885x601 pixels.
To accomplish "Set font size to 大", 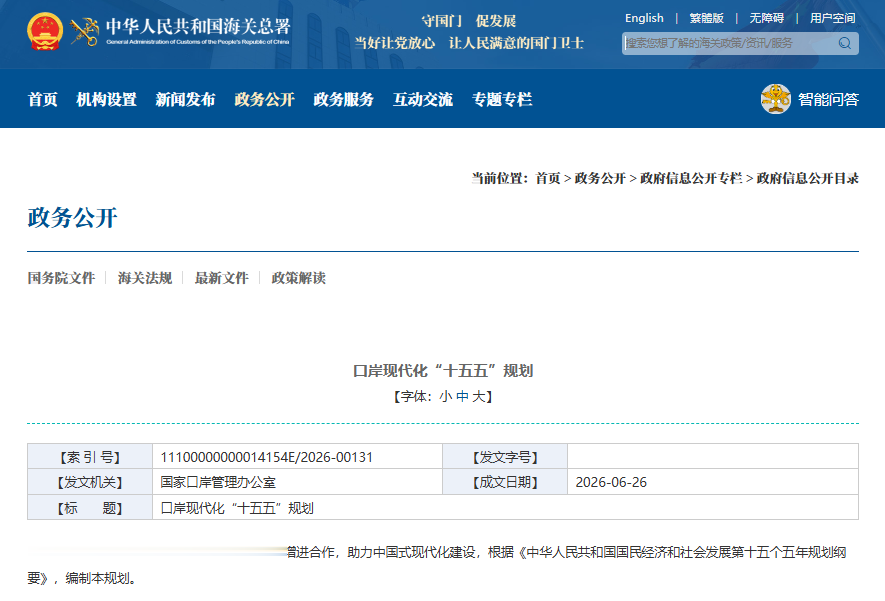I will (x=479, y=397).
